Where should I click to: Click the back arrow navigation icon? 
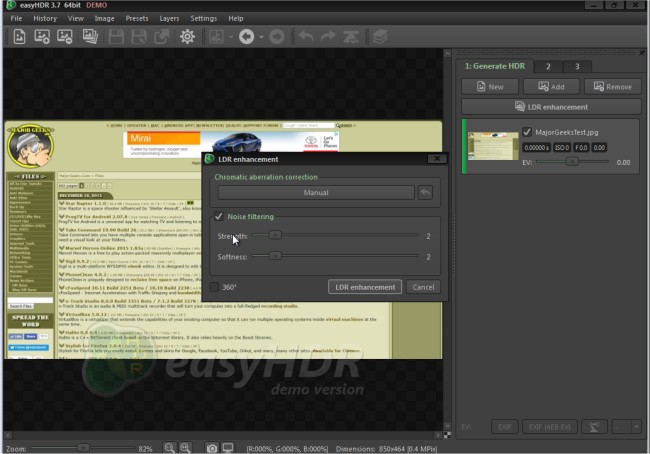point(247,37)
